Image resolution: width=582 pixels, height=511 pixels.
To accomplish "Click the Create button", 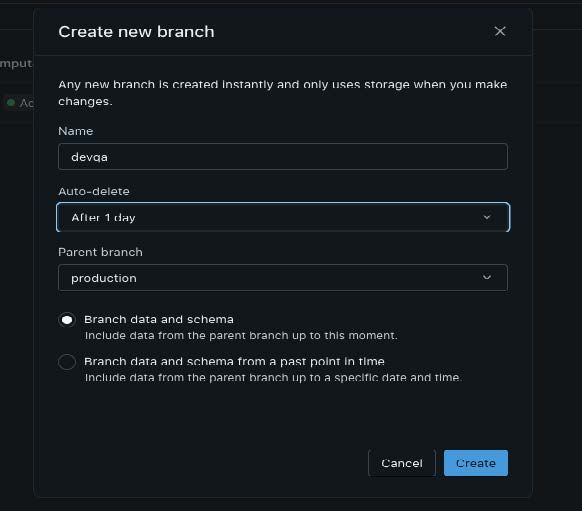I will (476, 463).
